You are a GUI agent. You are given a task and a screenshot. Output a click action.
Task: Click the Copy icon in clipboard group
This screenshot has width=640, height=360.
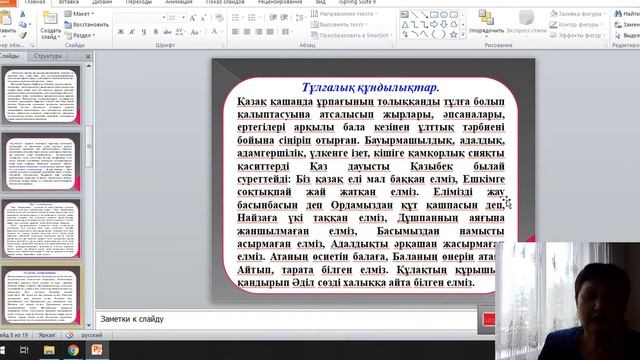coord(23,25)
